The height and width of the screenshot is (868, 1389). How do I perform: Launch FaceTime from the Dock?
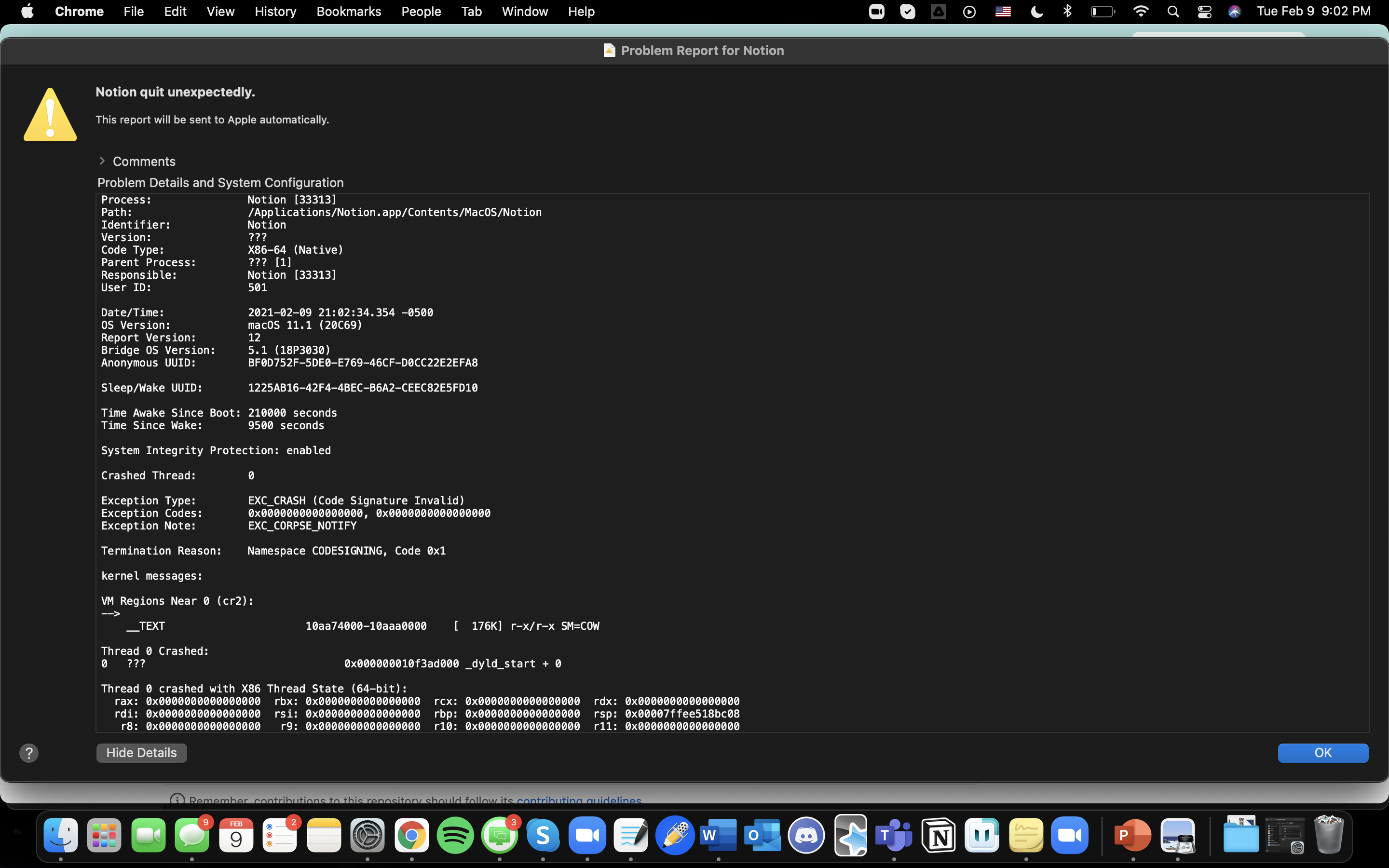149,835
